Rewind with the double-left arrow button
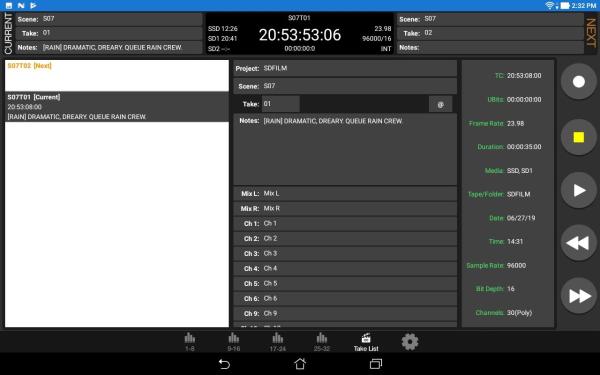Image resolution: width=600 pixels, height=375 pixels. pos(579,243)
